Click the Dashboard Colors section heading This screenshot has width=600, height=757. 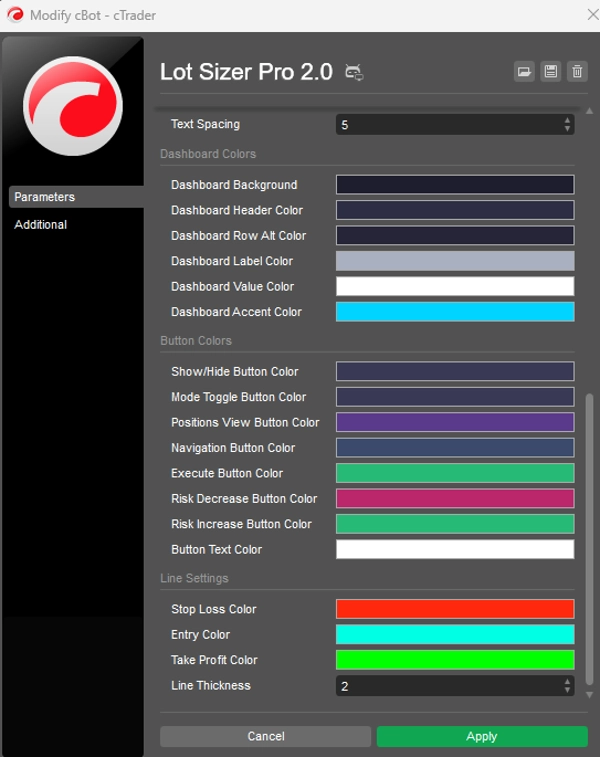pos(208,154)
